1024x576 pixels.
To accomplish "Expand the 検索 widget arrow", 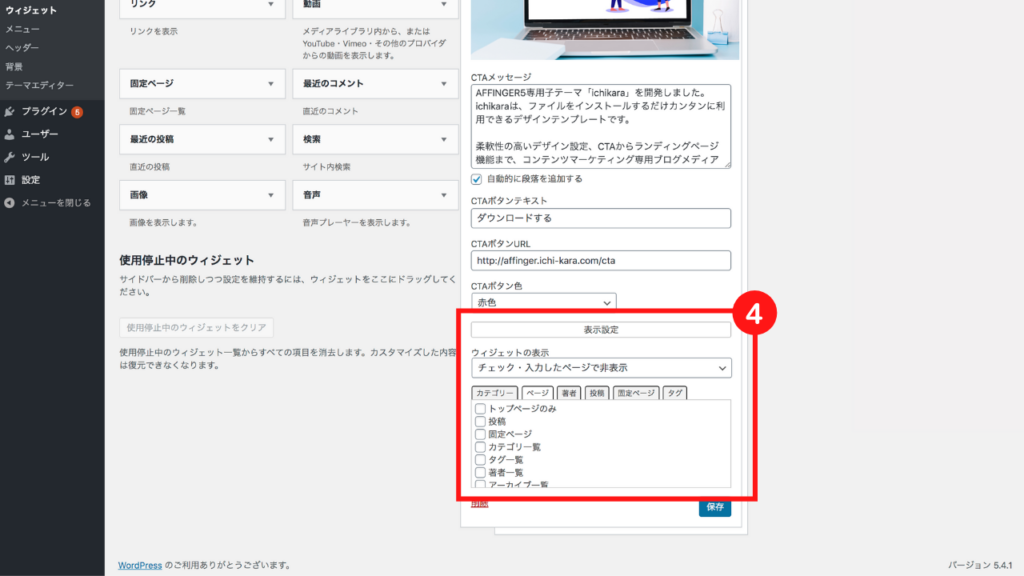I will click(443, 139).
